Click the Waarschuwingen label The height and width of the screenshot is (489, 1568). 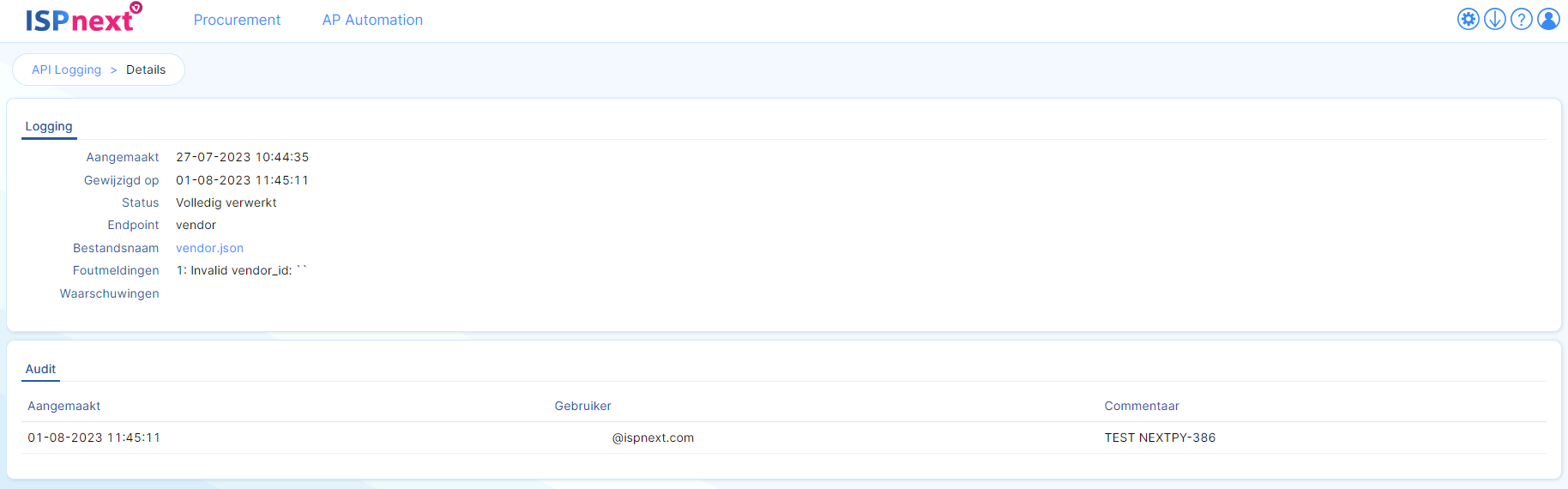click(109, 293)
